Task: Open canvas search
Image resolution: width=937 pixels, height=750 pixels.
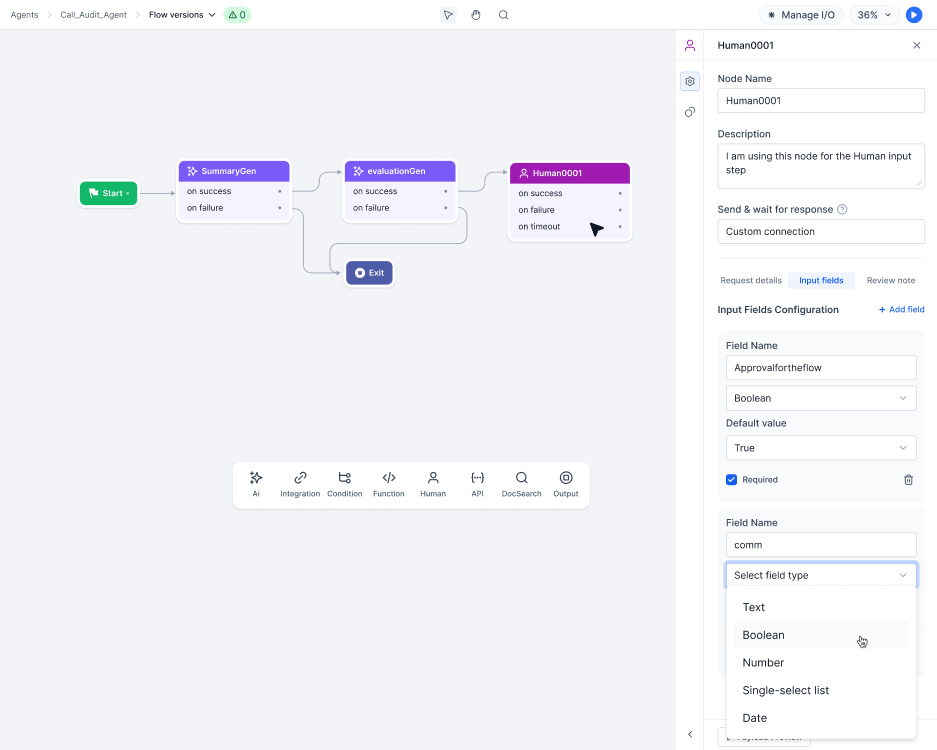Action: coord(503,14)
